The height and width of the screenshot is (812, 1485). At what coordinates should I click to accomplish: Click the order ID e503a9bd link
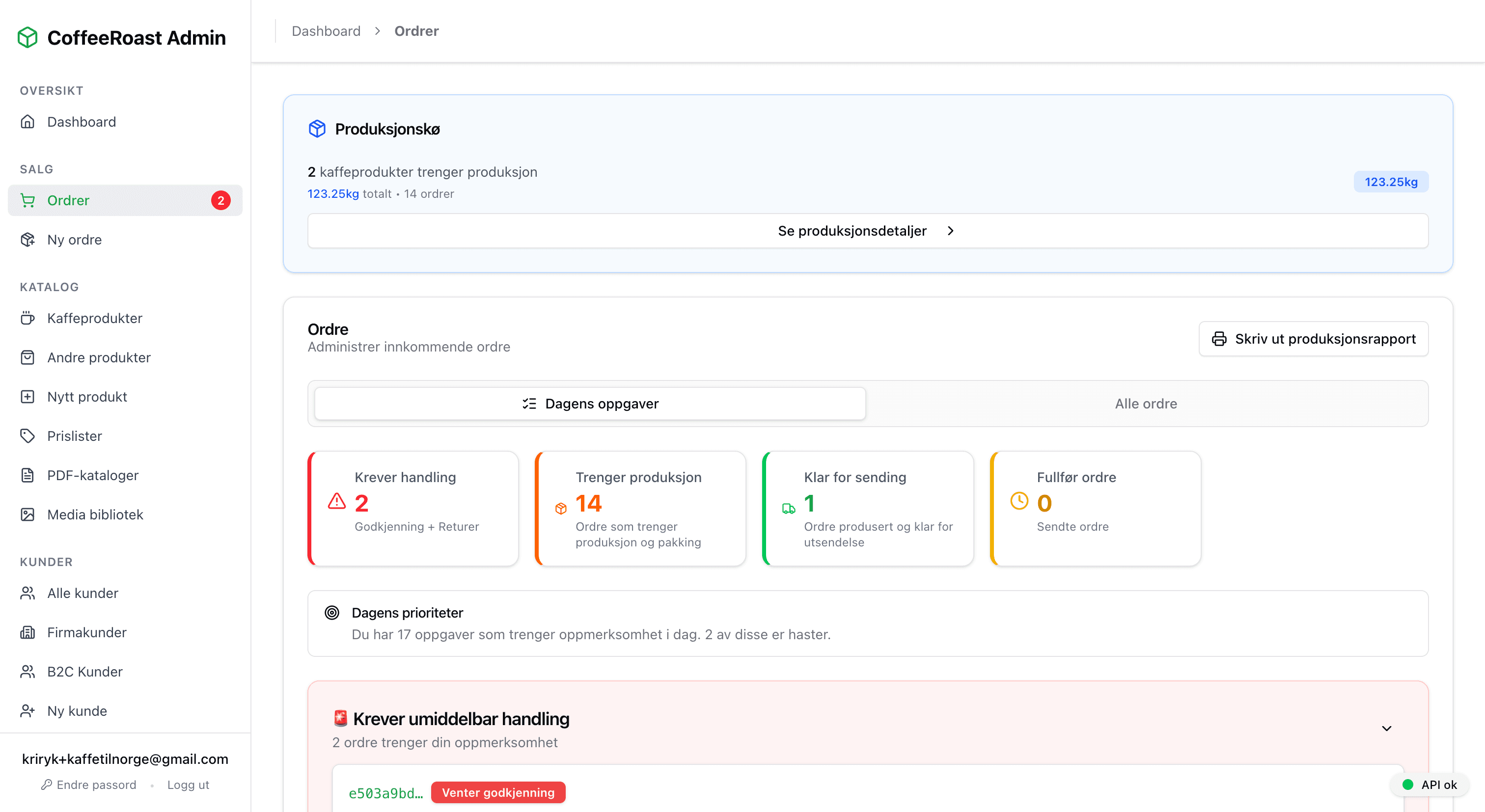385,792
